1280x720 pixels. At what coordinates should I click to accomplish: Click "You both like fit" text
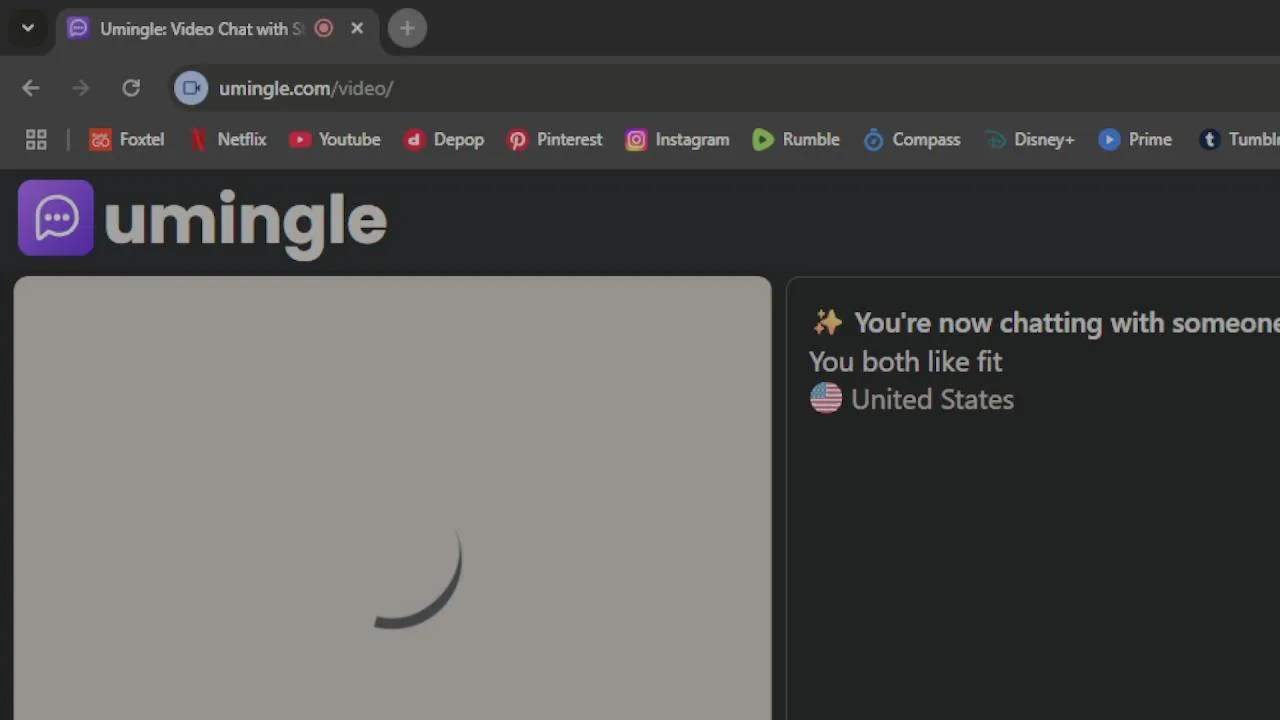coord(905,361)
